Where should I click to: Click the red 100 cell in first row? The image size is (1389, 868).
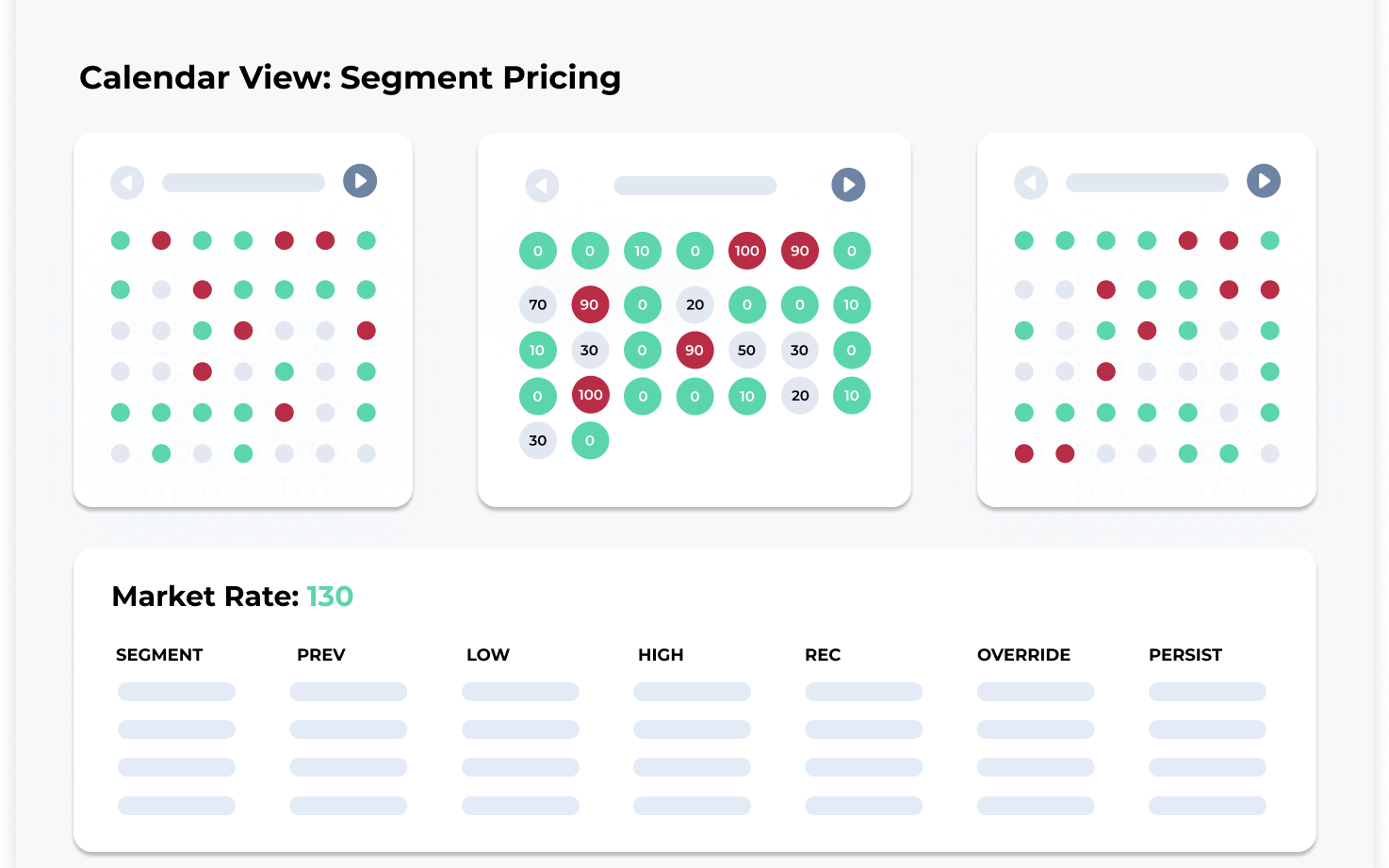746,251
